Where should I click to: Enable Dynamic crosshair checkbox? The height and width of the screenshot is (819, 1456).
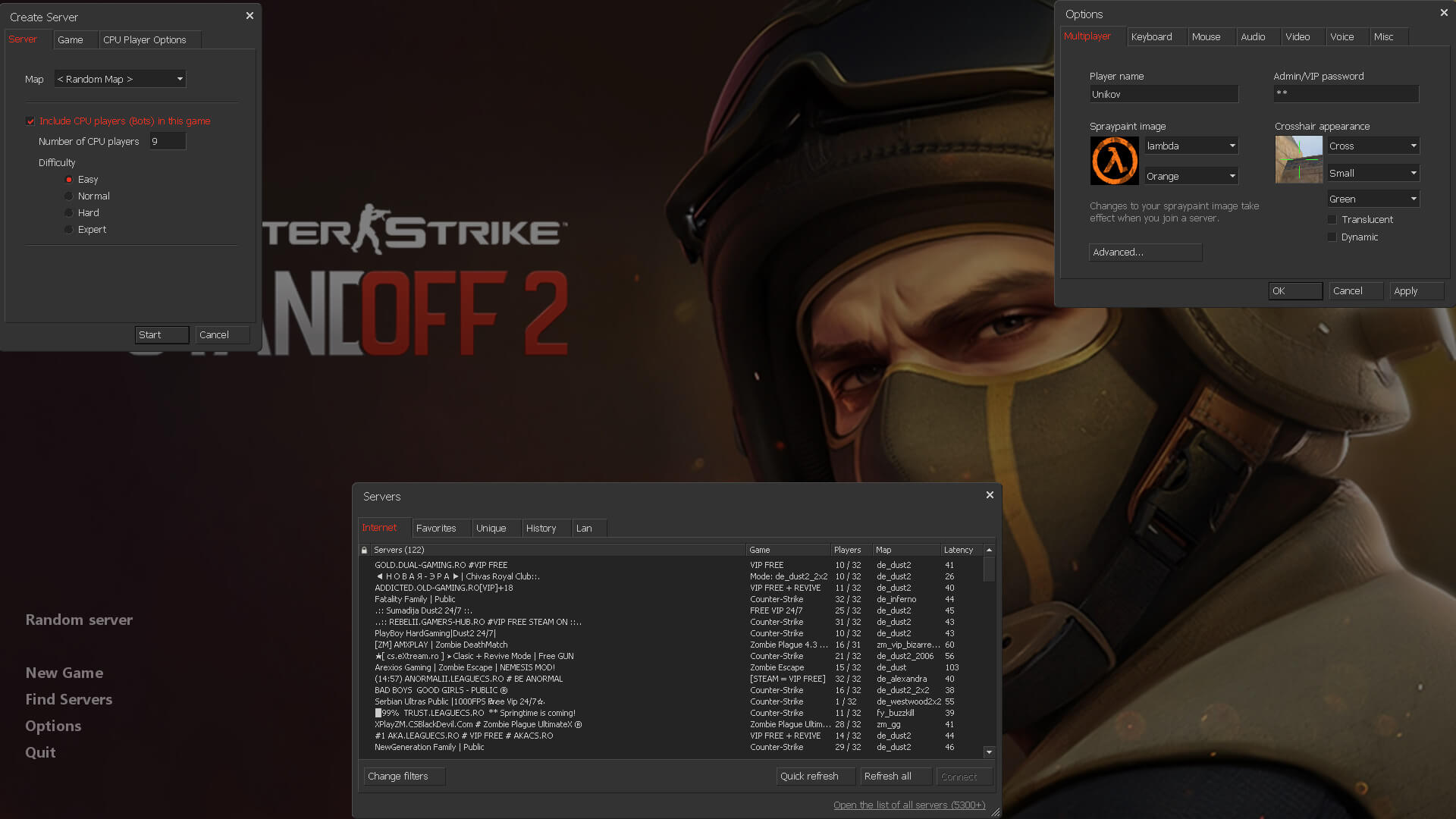click(1332, 237)
